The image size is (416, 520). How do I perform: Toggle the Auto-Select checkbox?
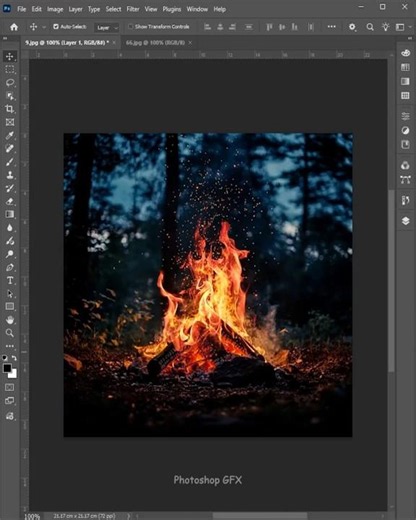click(56, 26)
